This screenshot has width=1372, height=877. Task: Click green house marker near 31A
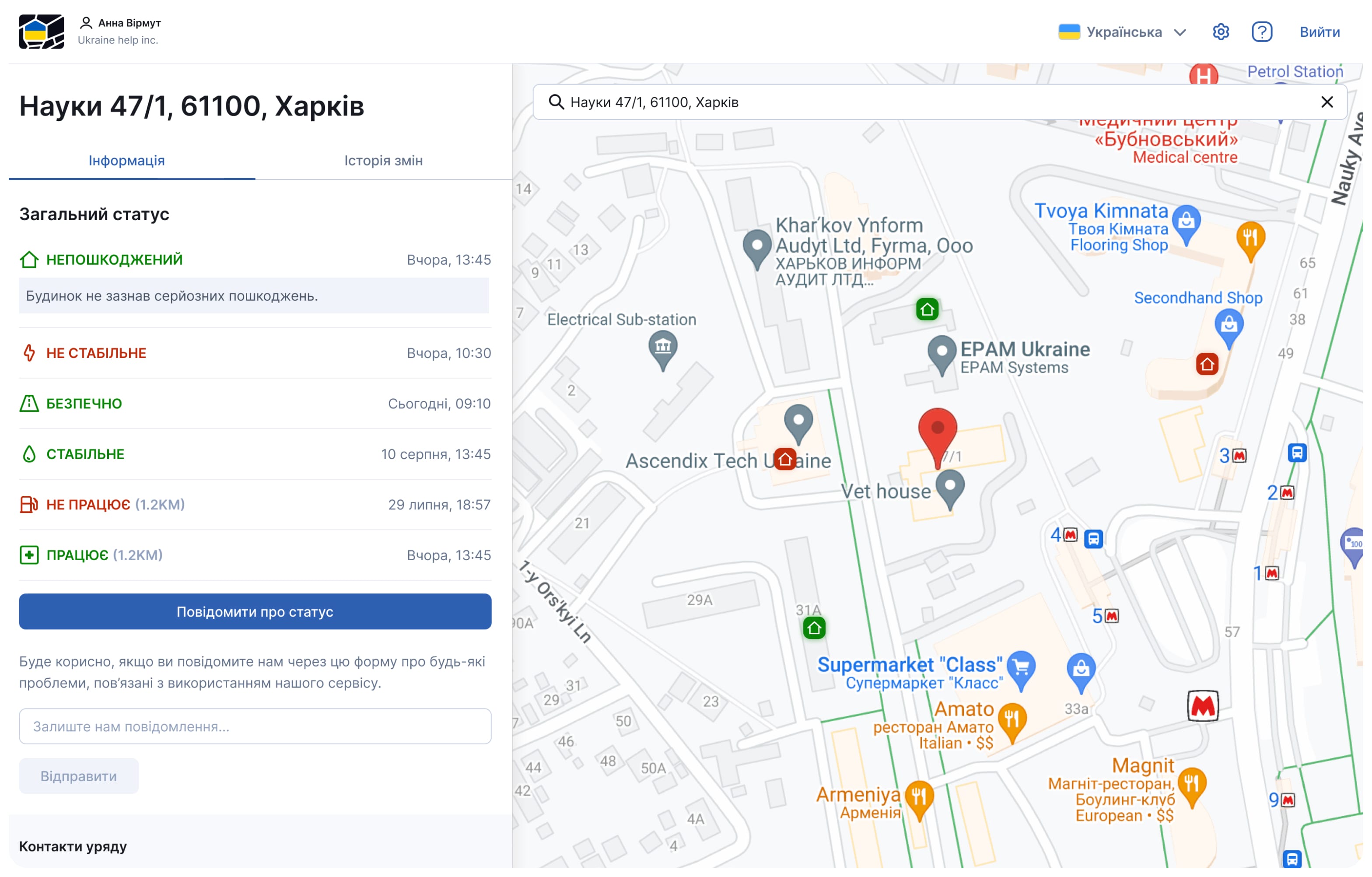[x=814, y=628]
